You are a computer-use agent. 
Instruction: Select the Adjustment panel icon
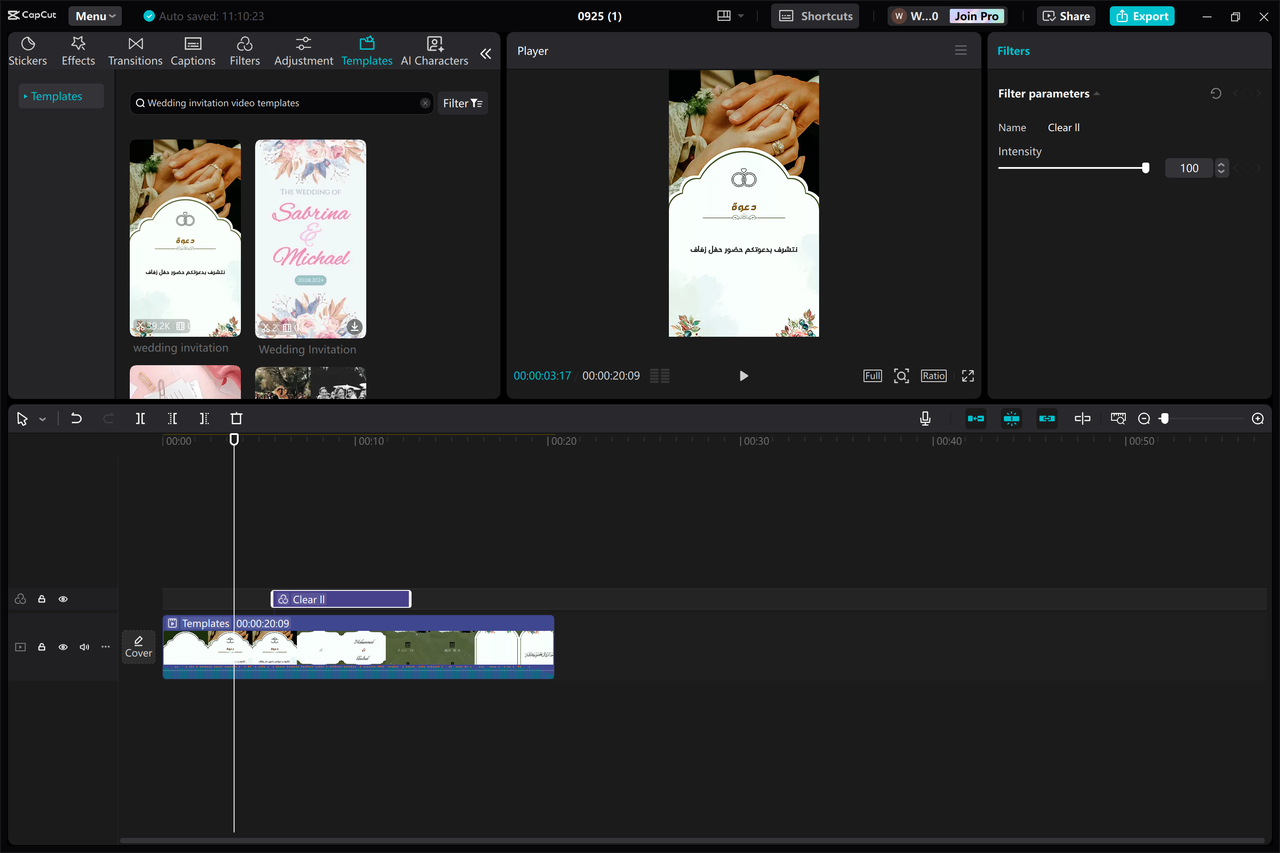point(303,49)
